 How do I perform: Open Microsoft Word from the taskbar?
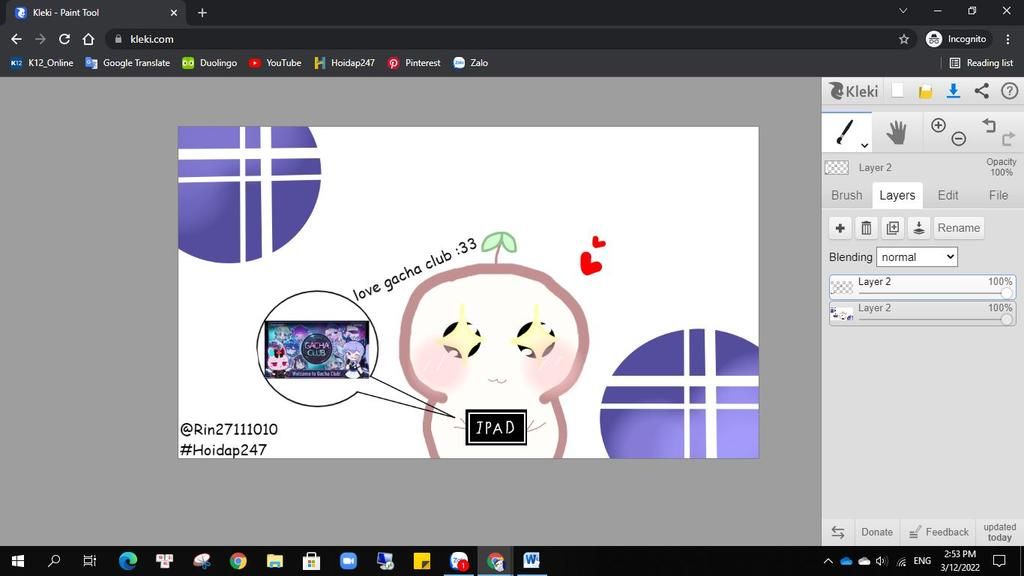[531, 560]
